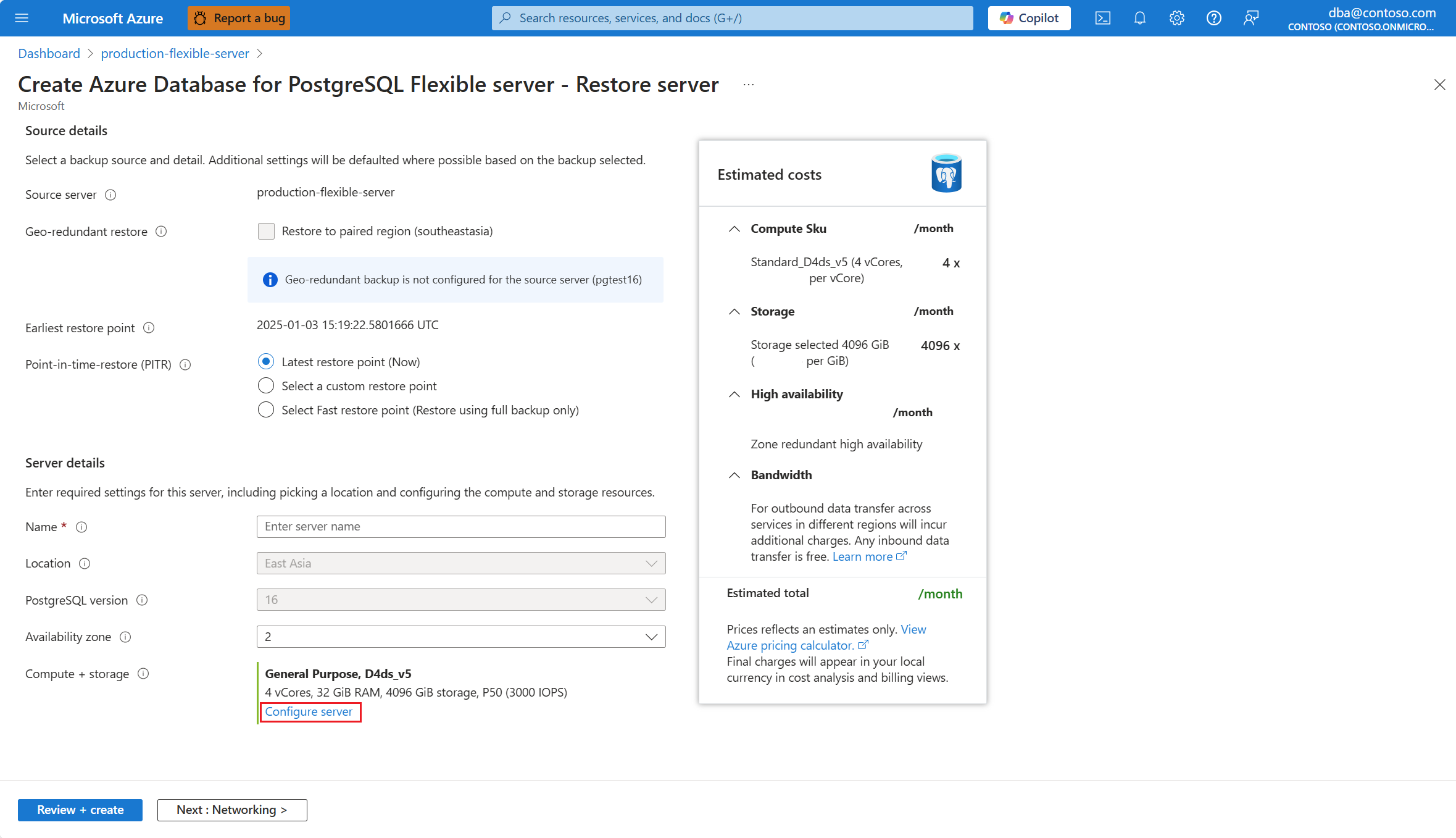Open portal settings gear
Viewport: 1456px width, 838px height.
(1177, 18)
